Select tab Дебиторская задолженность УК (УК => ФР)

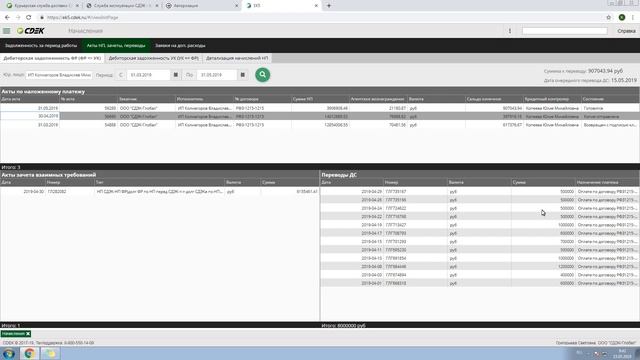tap(153, 58)
